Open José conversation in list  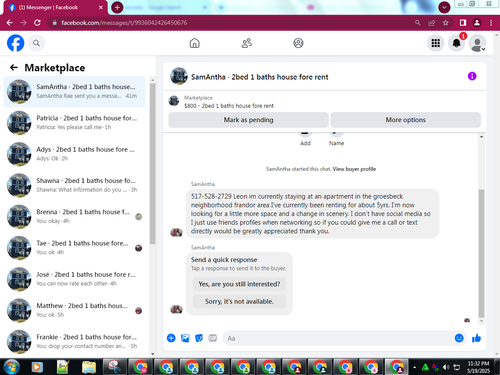(x=74, y=279)
